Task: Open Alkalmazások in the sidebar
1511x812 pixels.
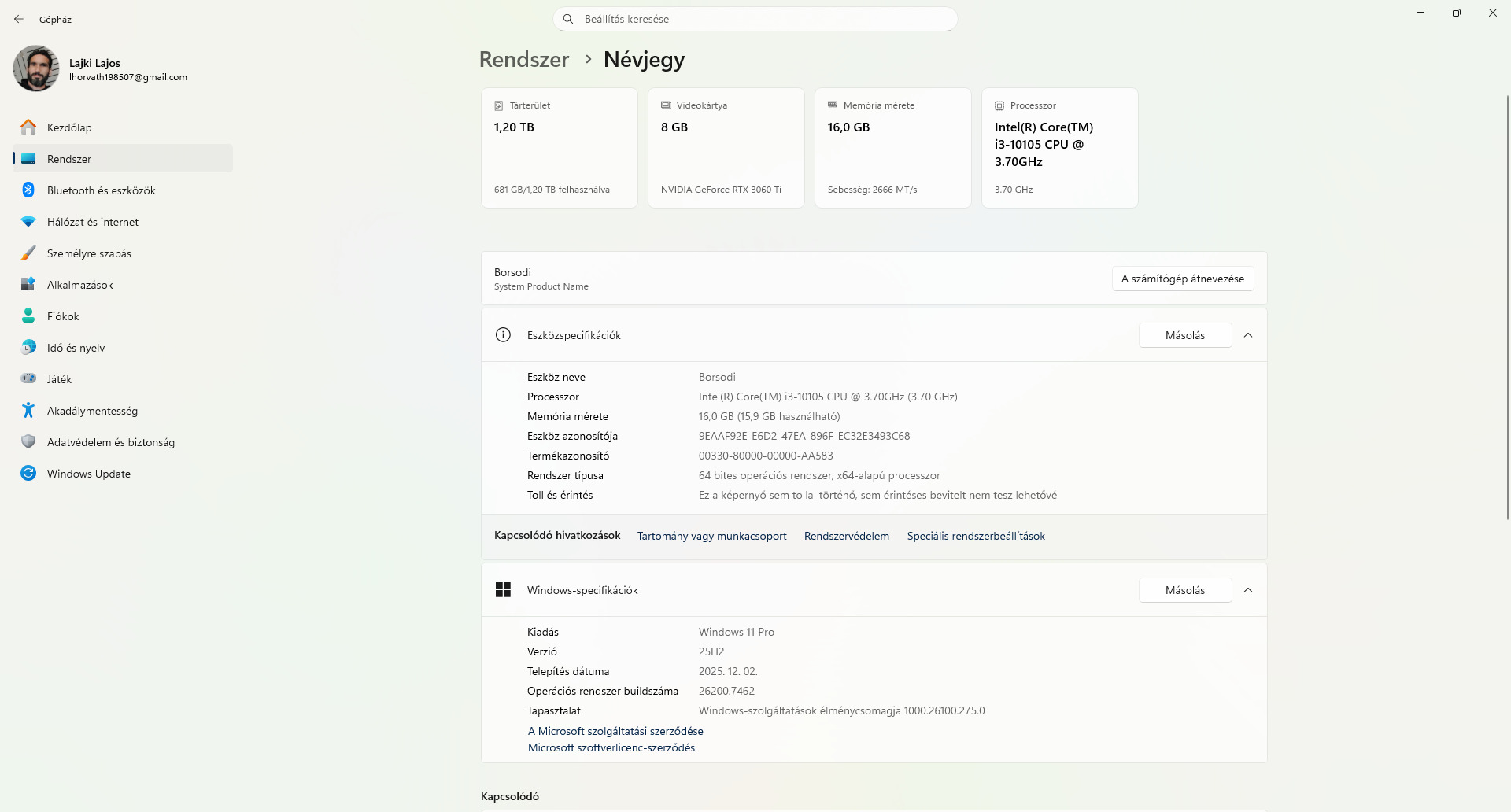Action: (x=79, y=285)
